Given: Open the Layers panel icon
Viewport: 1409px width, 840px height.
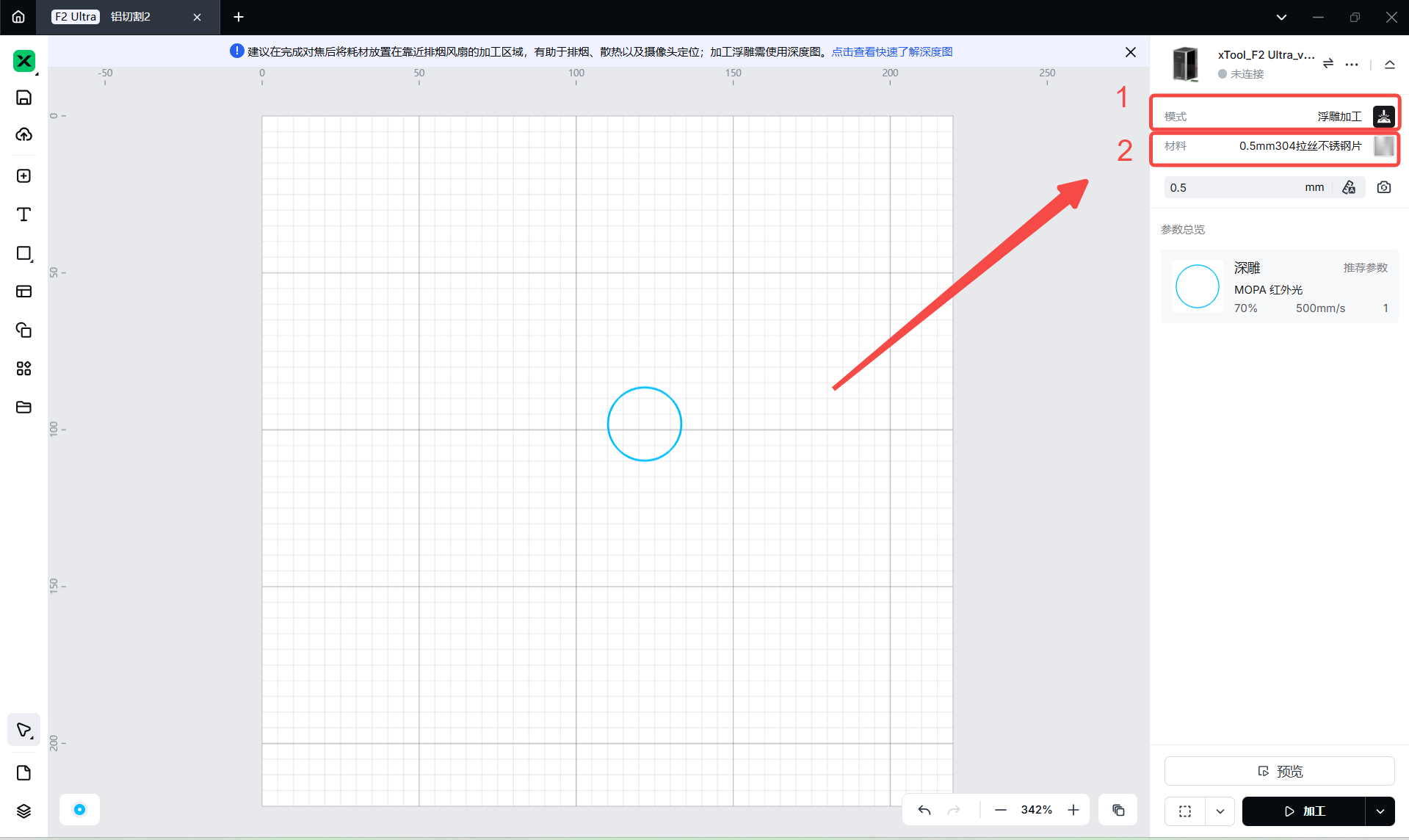Looking at the screenshot, I should pyautogui.click(x=23, y=811).
